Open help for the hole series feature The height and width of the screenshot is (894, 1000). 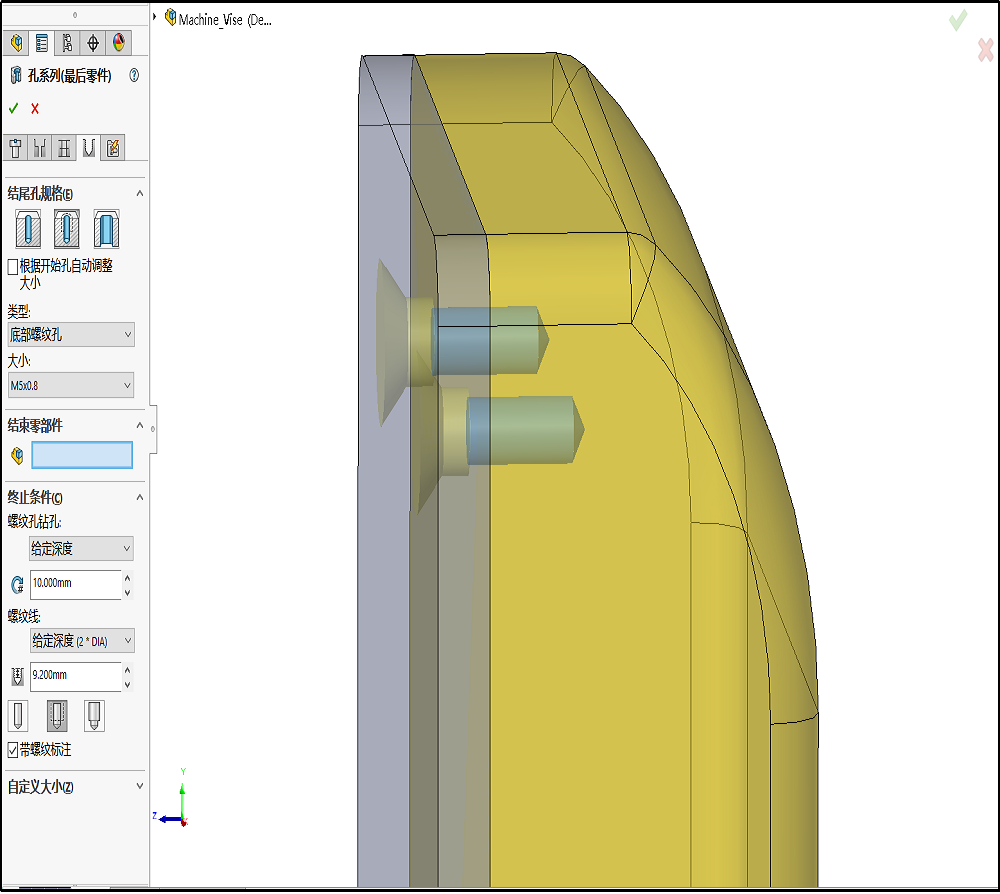134,76
